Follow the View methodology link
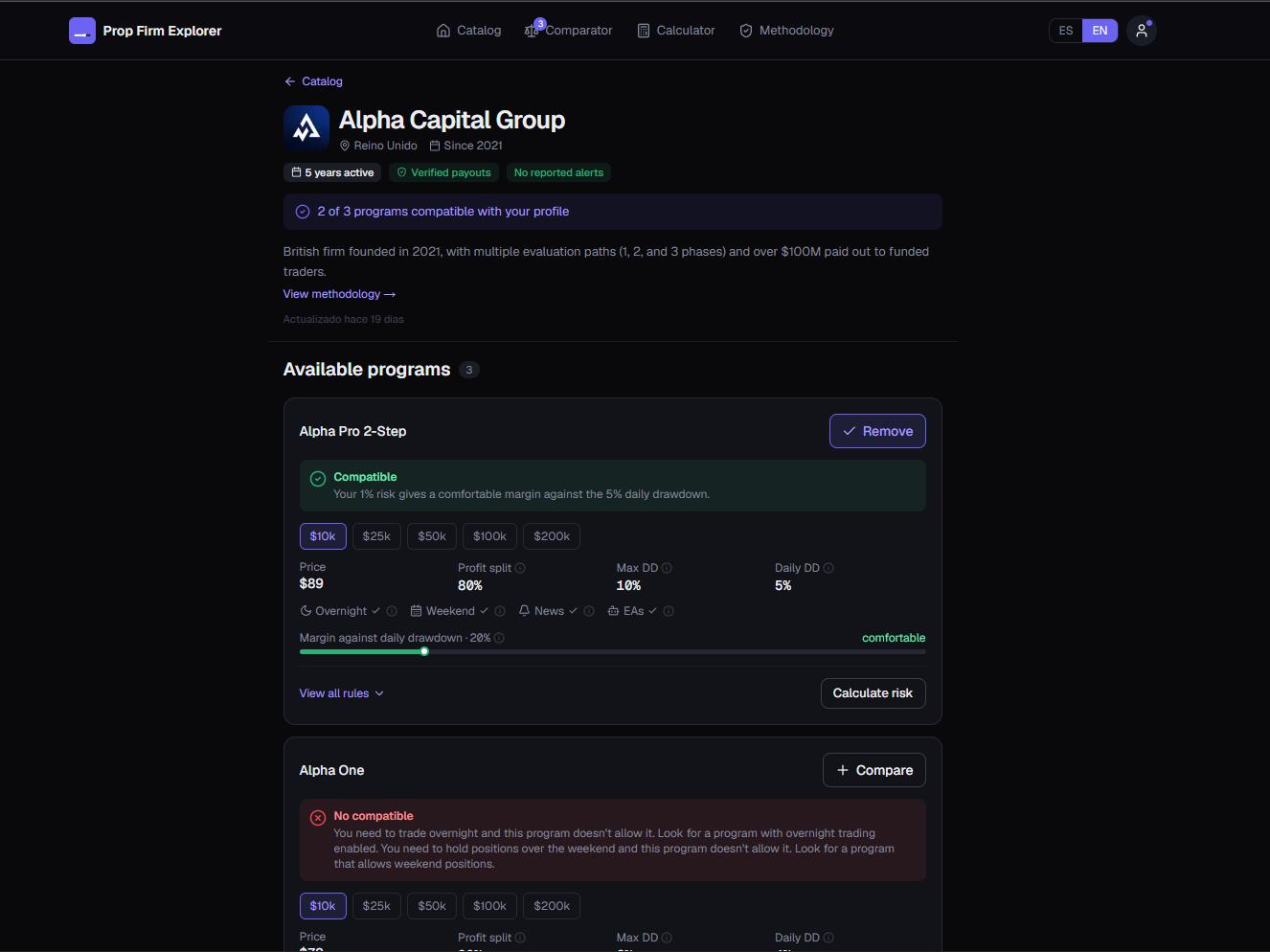 pos(339,294)
